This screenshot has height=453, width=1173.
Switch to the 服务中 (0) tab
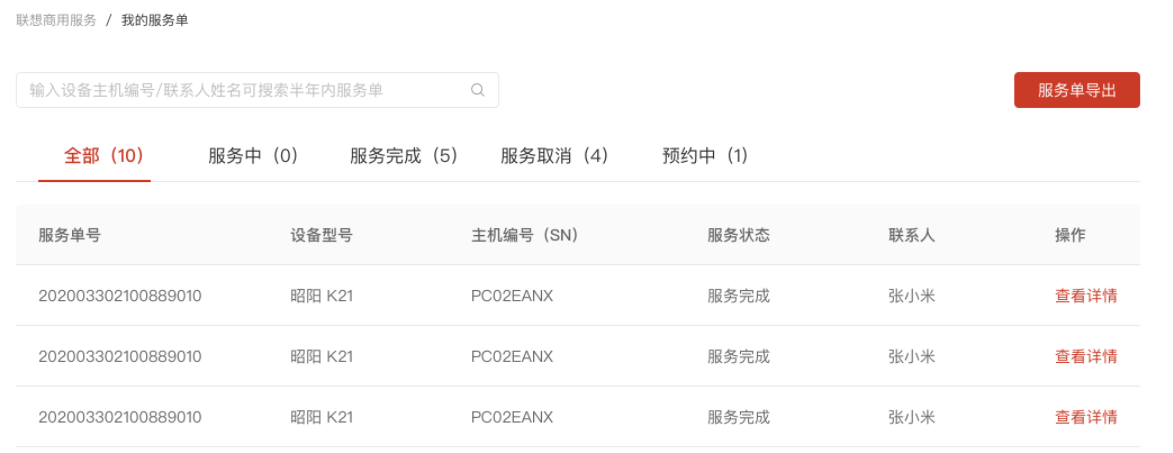pyautogui.click(x=253, y=156)
